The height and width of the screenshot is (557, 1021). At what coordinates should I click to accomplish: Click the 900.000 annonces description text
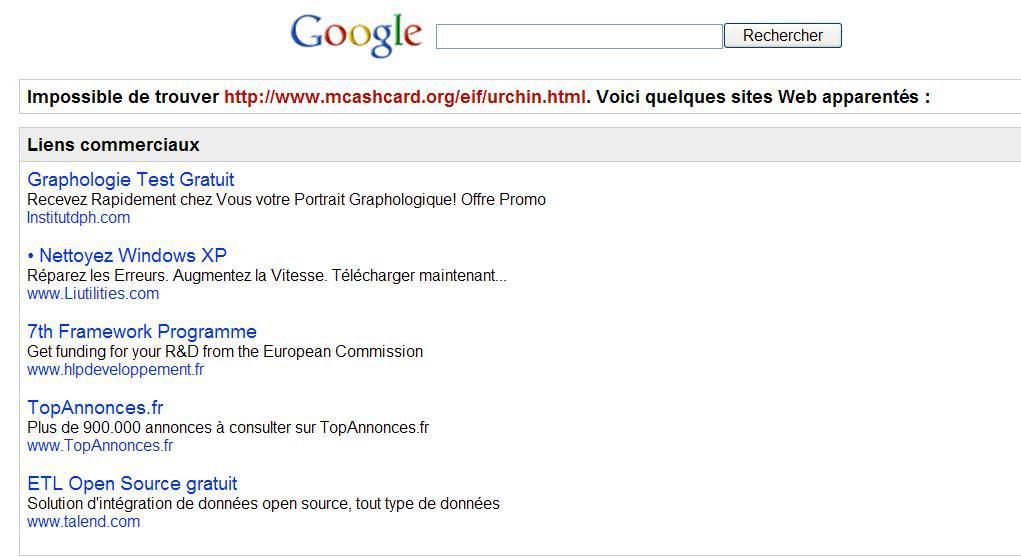tap(228, 428)
